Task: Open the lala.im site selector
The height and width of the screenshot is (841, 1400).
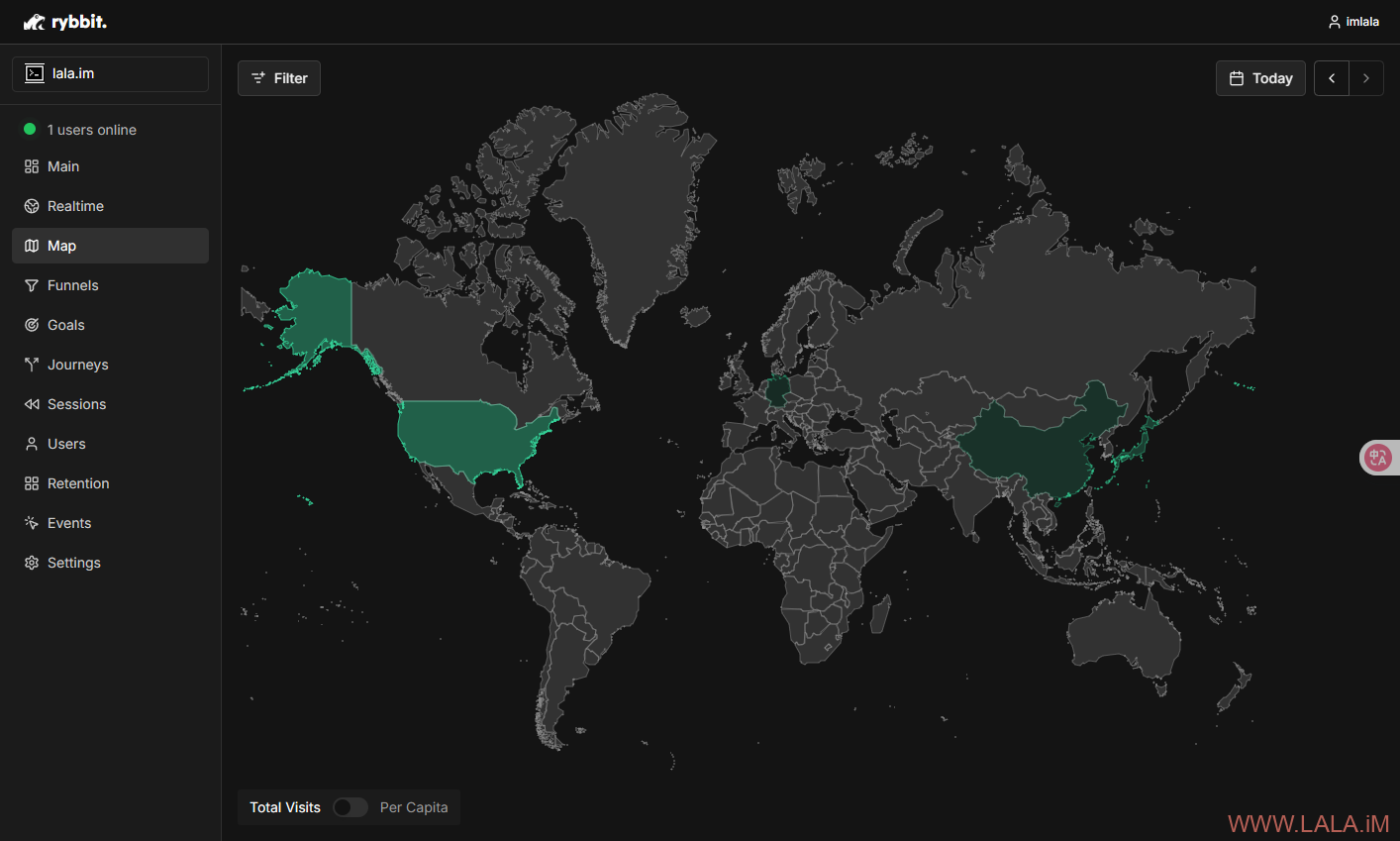Action: pos(110,74)
